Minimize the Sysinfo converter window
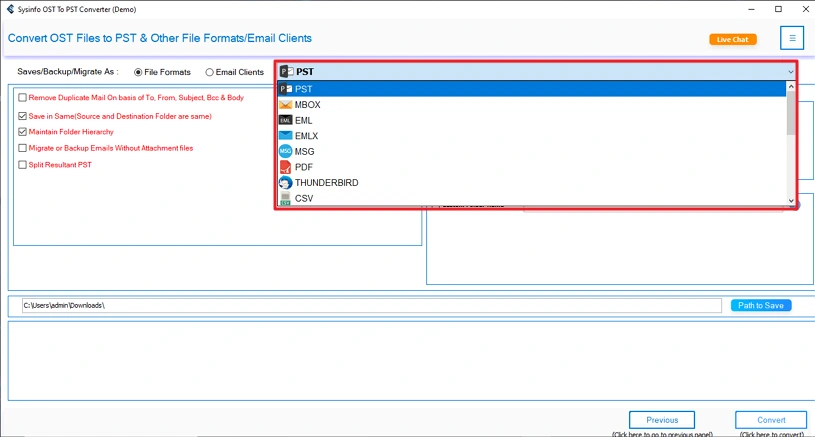The width and height of the screenshot is (815, 437). pyautogui.click(x=751, y=9)
